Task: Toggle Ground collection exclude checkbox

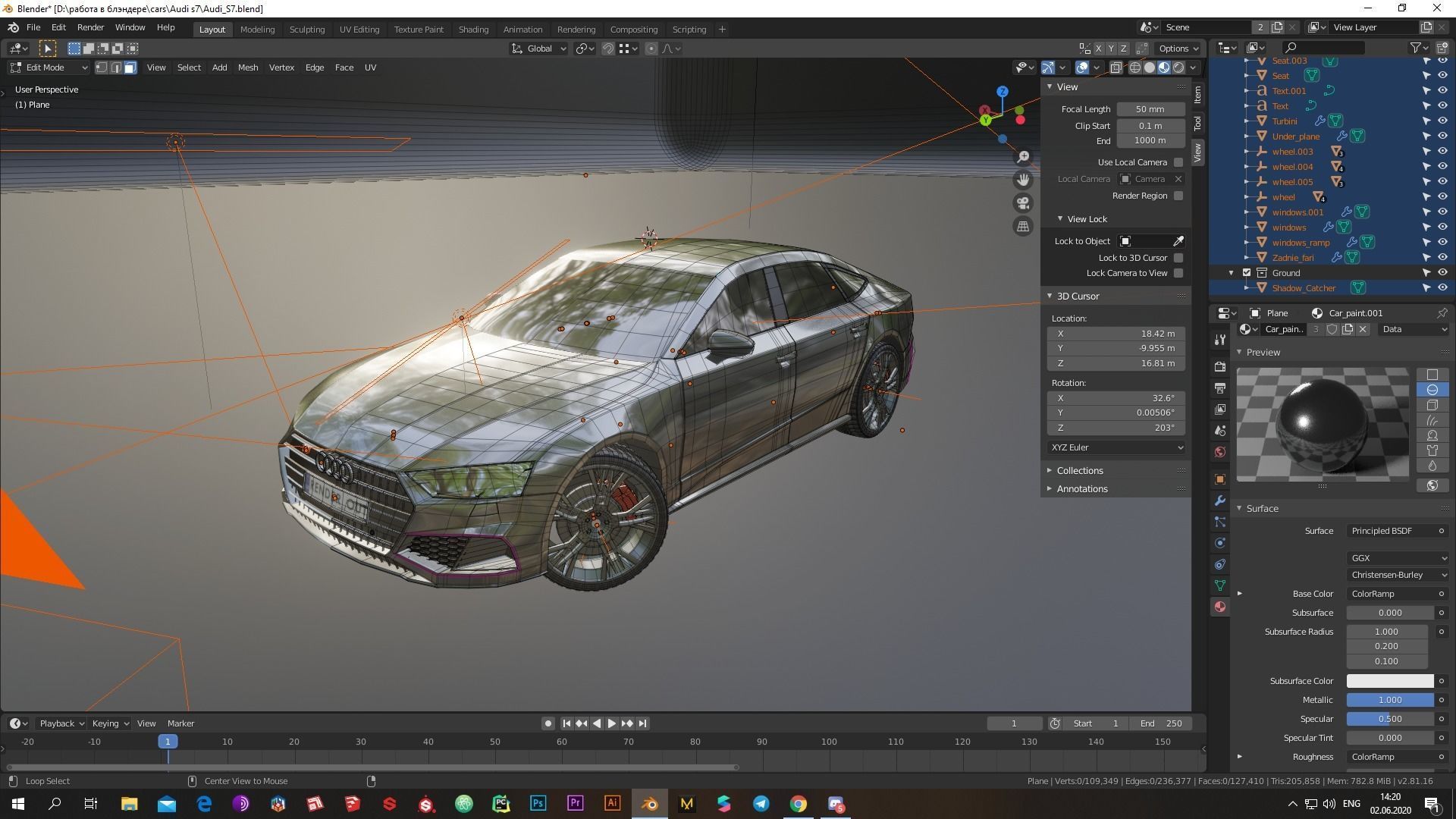Action: pyautogui.click(x=1247, y=273)
